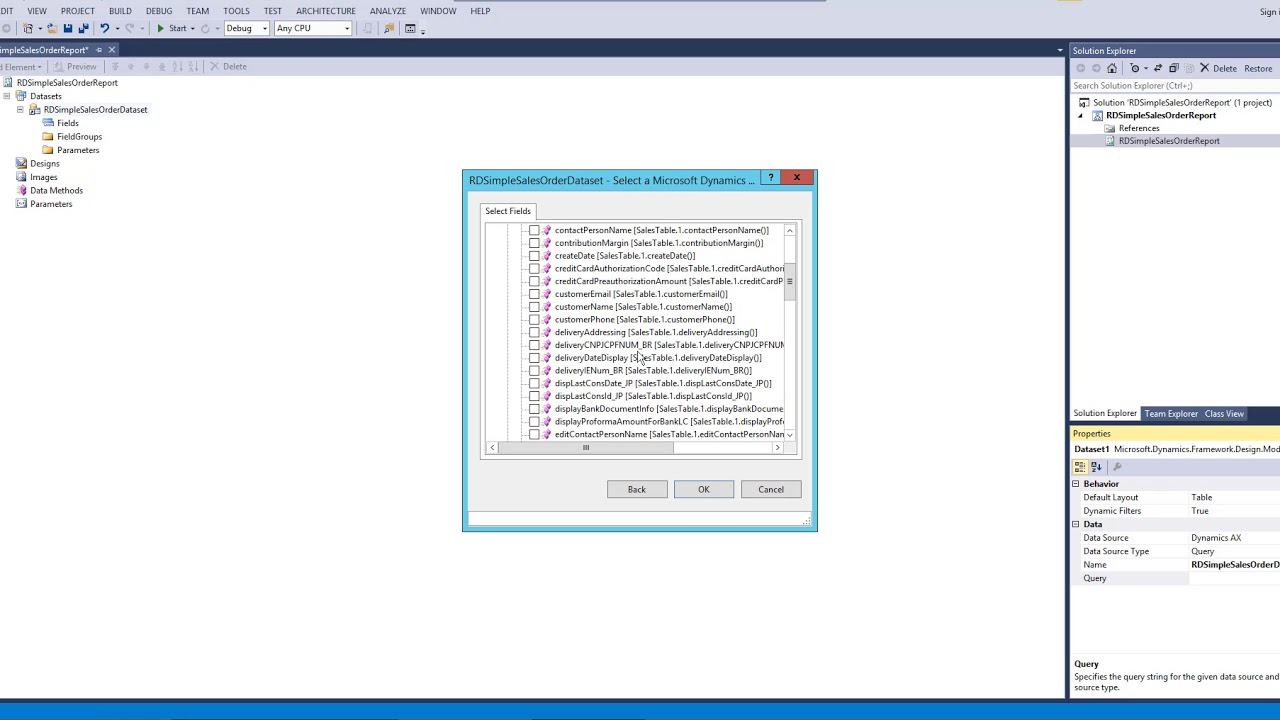Click the Undo arrow icon

(104, 28)
